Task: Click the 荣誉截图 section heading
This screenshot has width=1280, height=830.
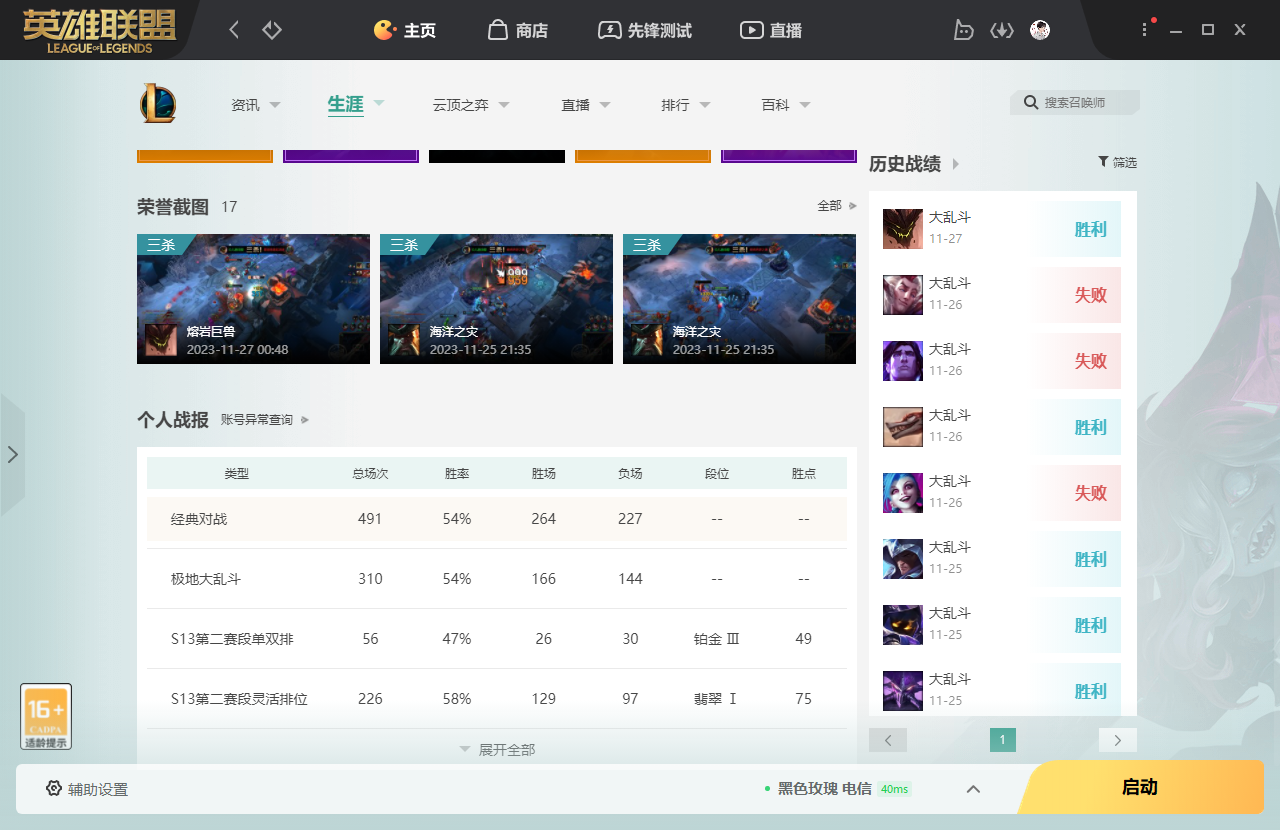Action: [173, 207]
